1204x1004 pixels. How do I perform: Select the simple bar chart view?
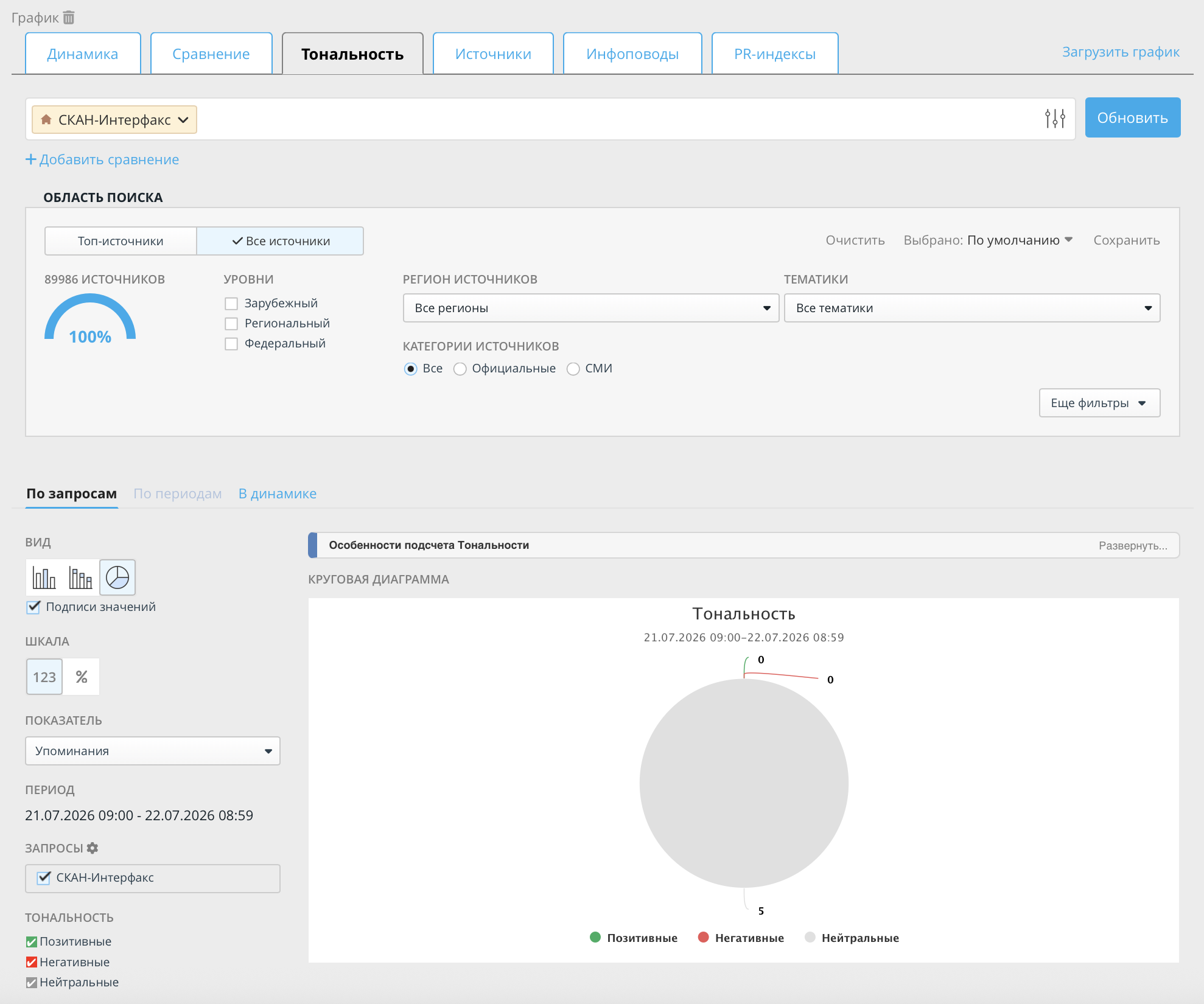(44, 577)
